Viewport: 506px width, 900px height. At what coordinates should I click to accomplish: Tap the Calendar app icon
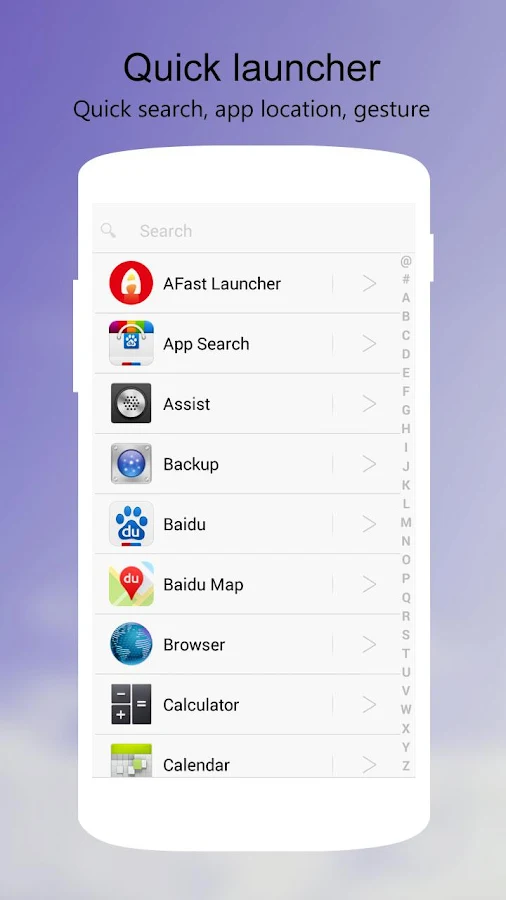click(131, 761)
